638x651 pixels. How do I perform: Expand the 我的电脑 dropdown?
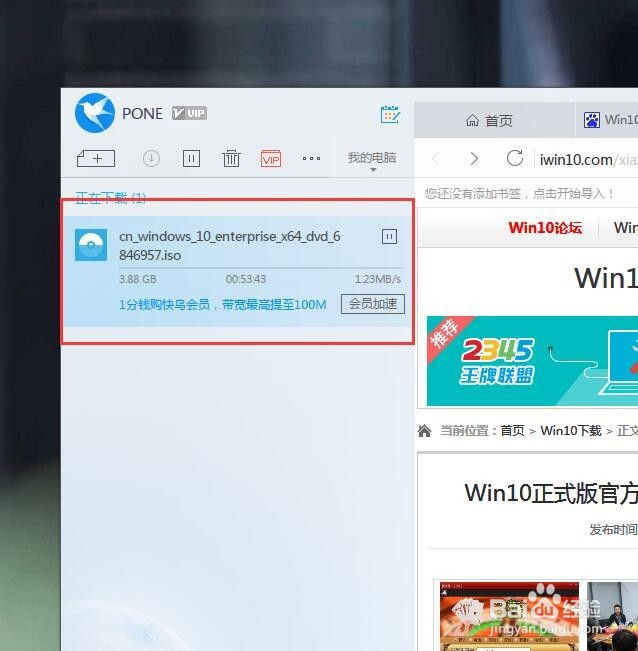tap(372, 160)
